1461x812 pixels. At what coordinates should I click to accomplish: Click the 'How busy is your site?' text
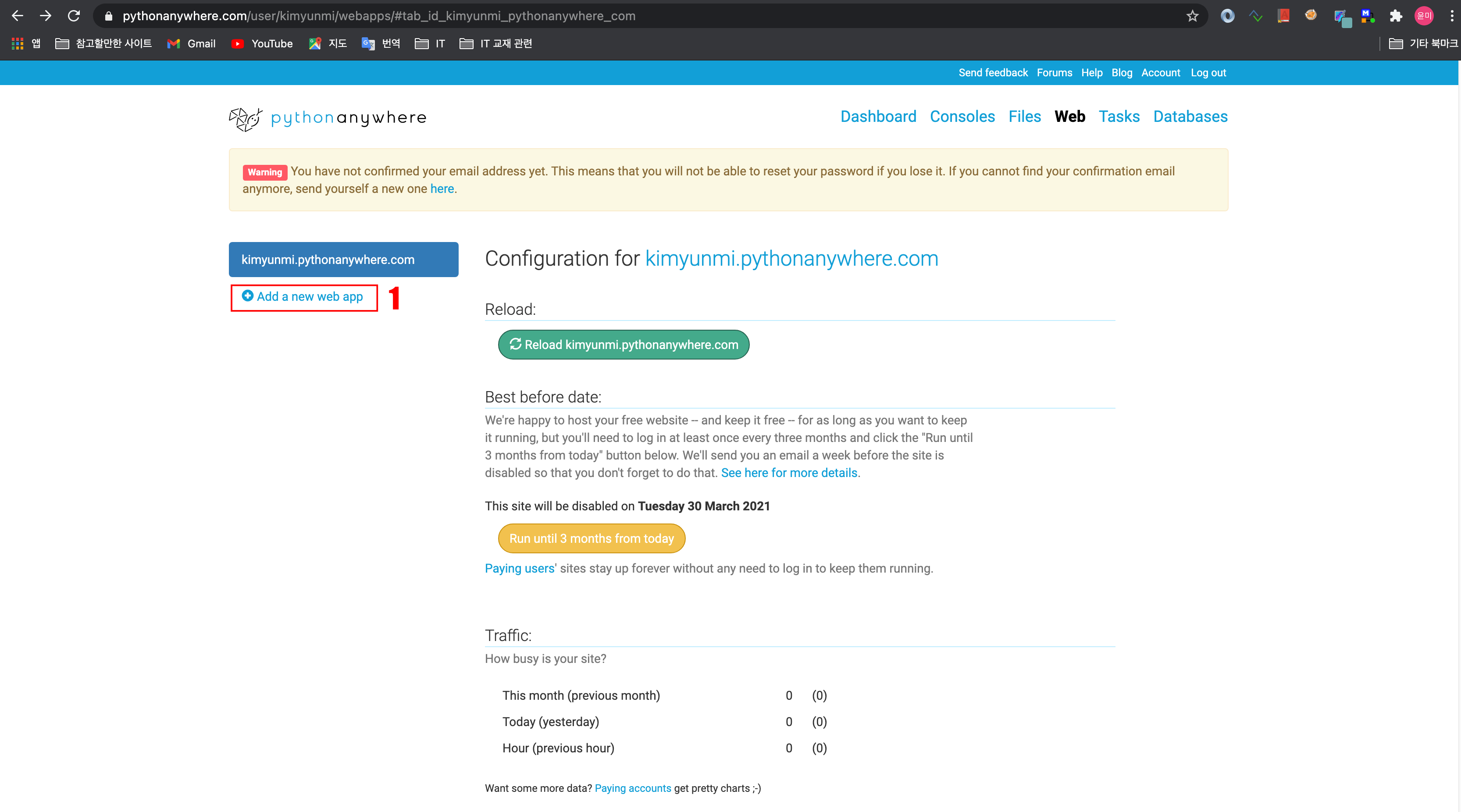(x=545, y=659)
